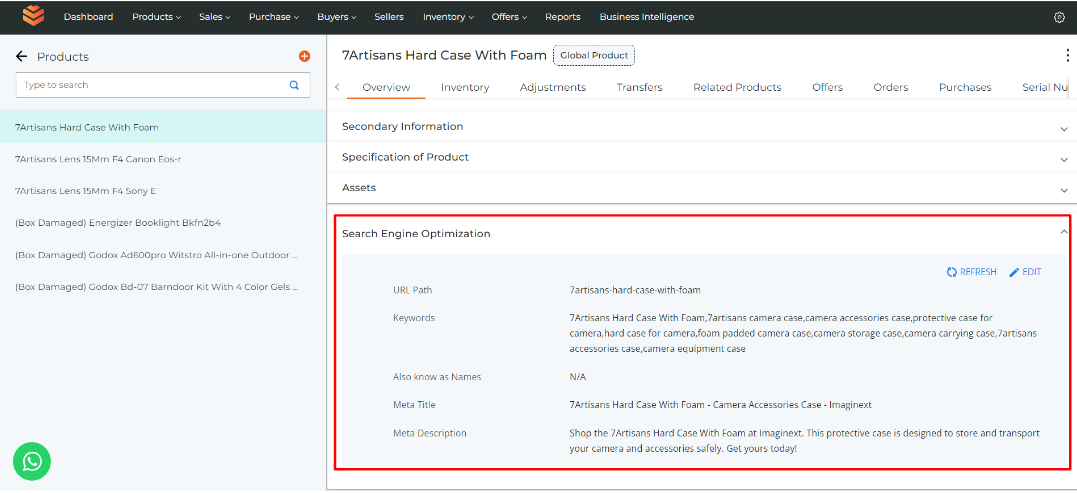Open the Inventory dropdown in top navigation

click(x=449, y=16)
